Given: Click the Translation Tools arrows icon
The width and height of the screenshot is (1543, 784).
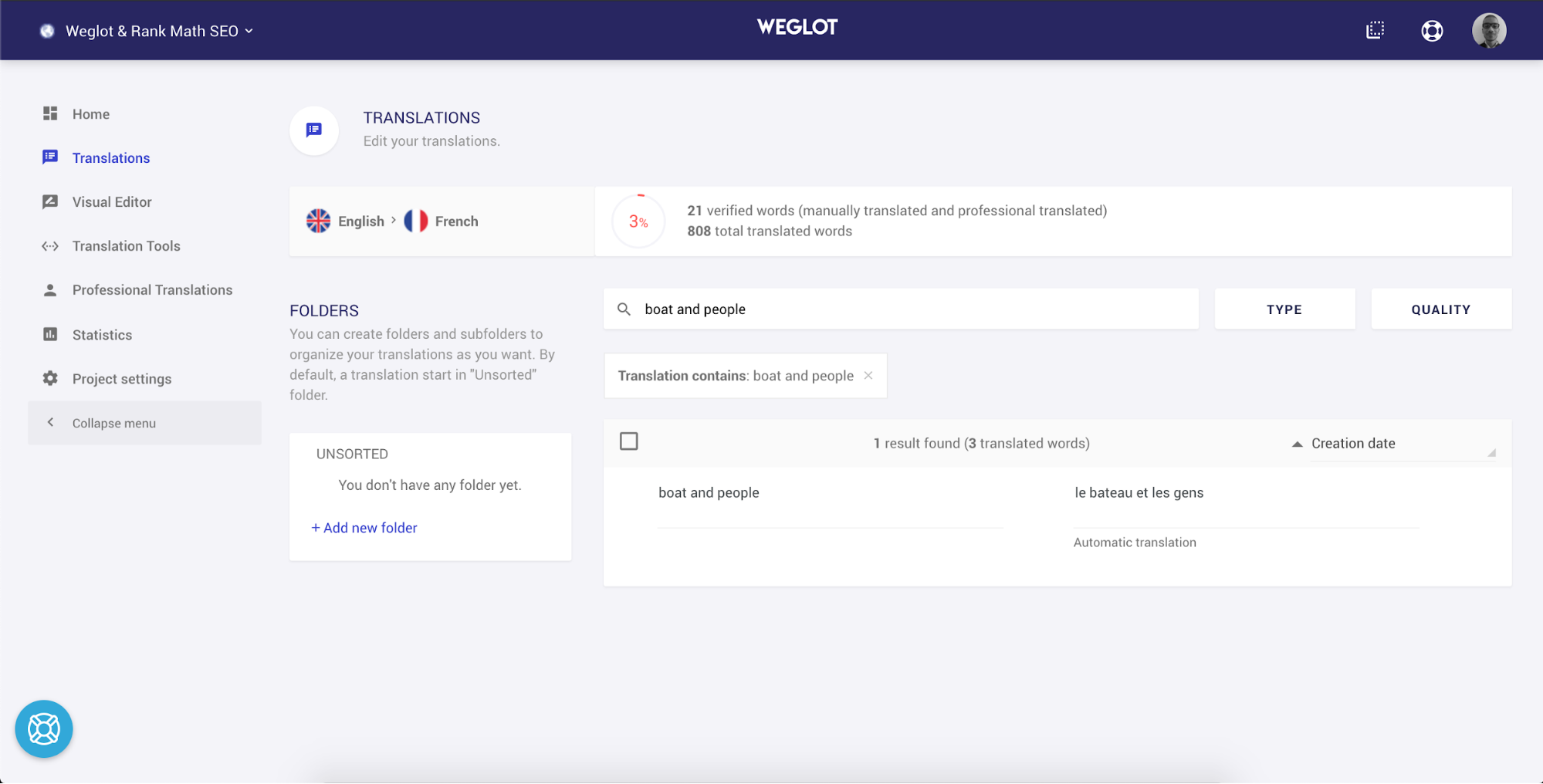Looking at the screenshot, I should [50, 246].
